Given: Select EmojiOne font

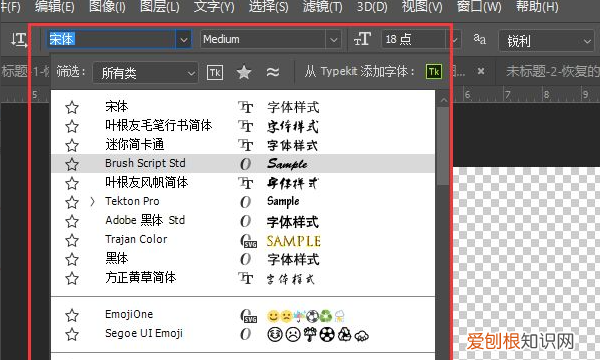Looking at the screenshot, I should pos(129,314).
